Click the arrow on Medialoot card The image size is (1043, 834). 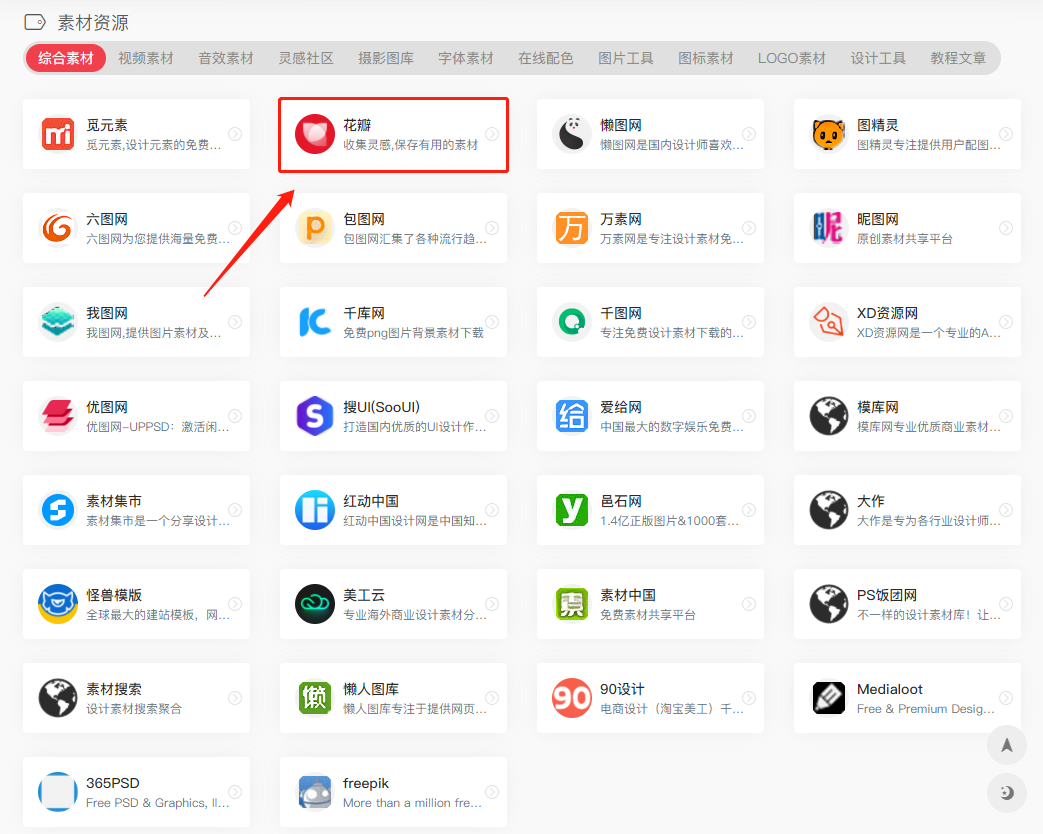click(x=1006, y=697)
